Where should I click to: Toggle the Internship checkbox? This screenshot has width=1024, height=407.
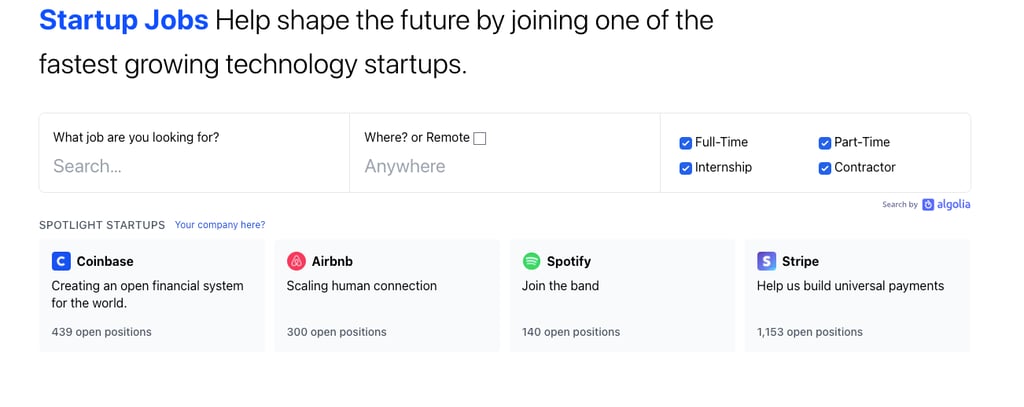coord(686,168)
